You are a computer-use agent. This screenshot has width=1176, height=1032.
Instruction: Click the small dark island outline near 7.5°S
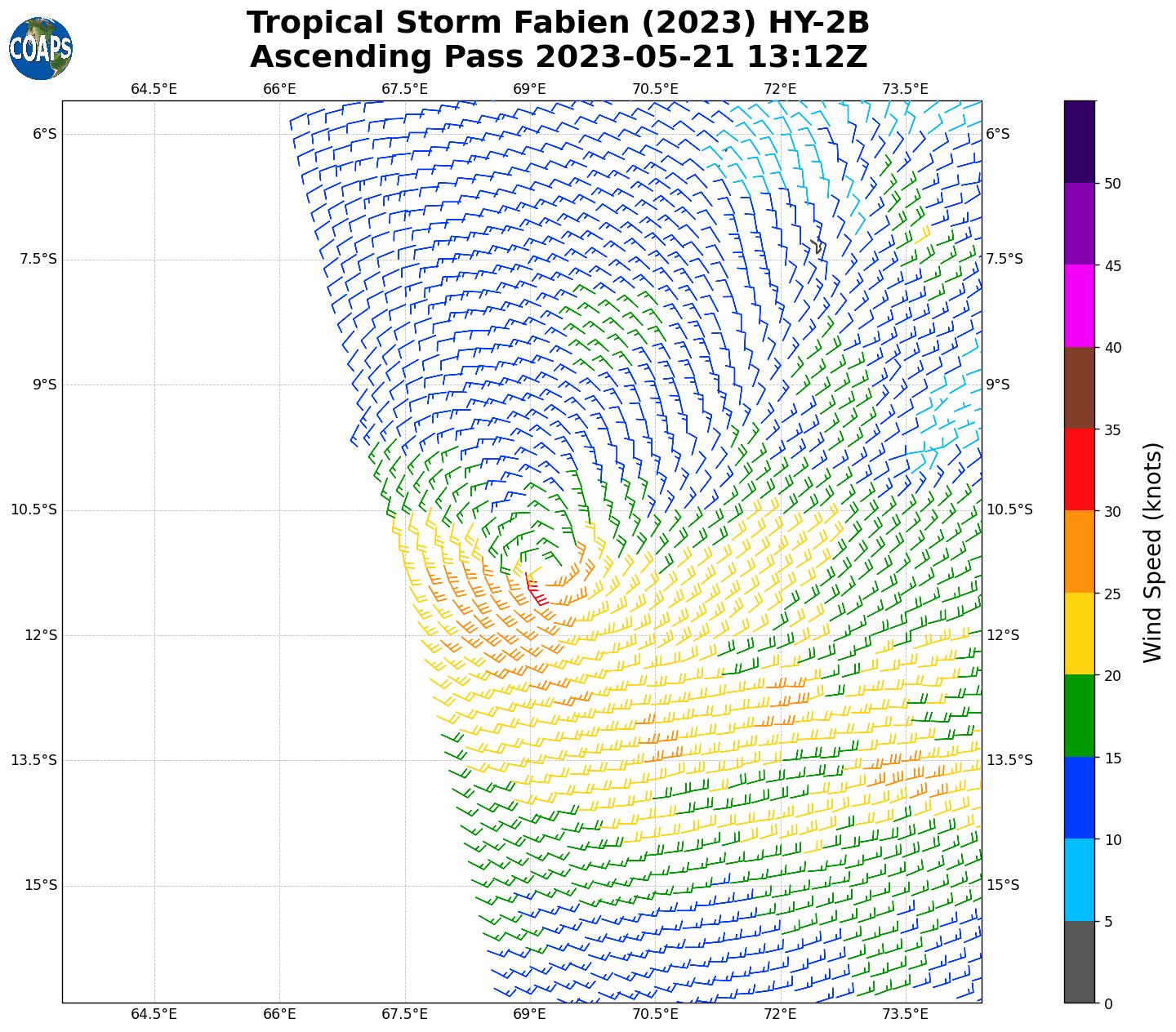817,247
